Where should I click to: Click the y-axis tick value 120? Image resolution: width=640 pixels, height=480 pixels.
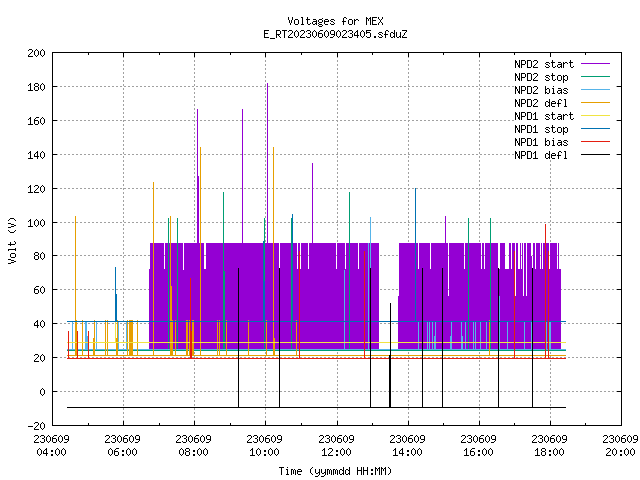pos(36,189)
